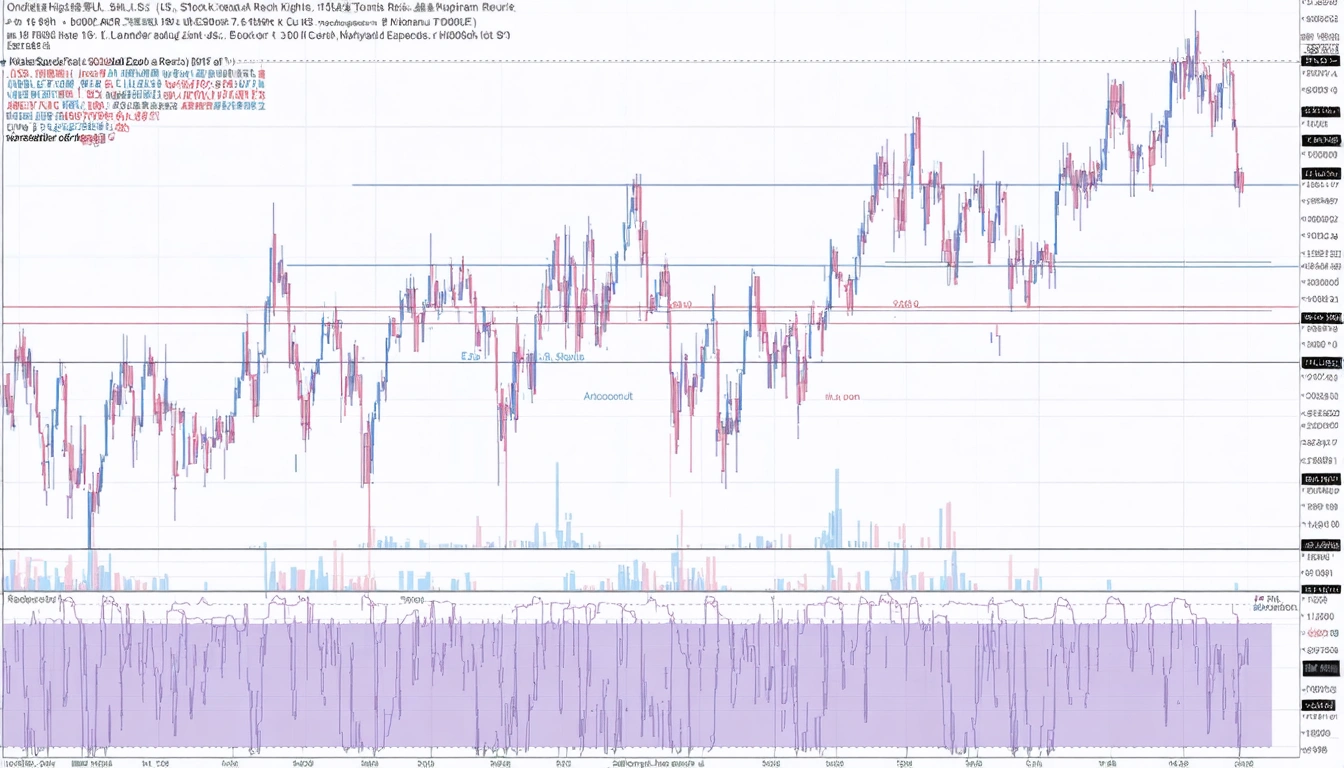The width and height of the screenshot is (1344, 768).
Task: Click the pink text label right of the blue annotation
Action: (x=842, y=397)
